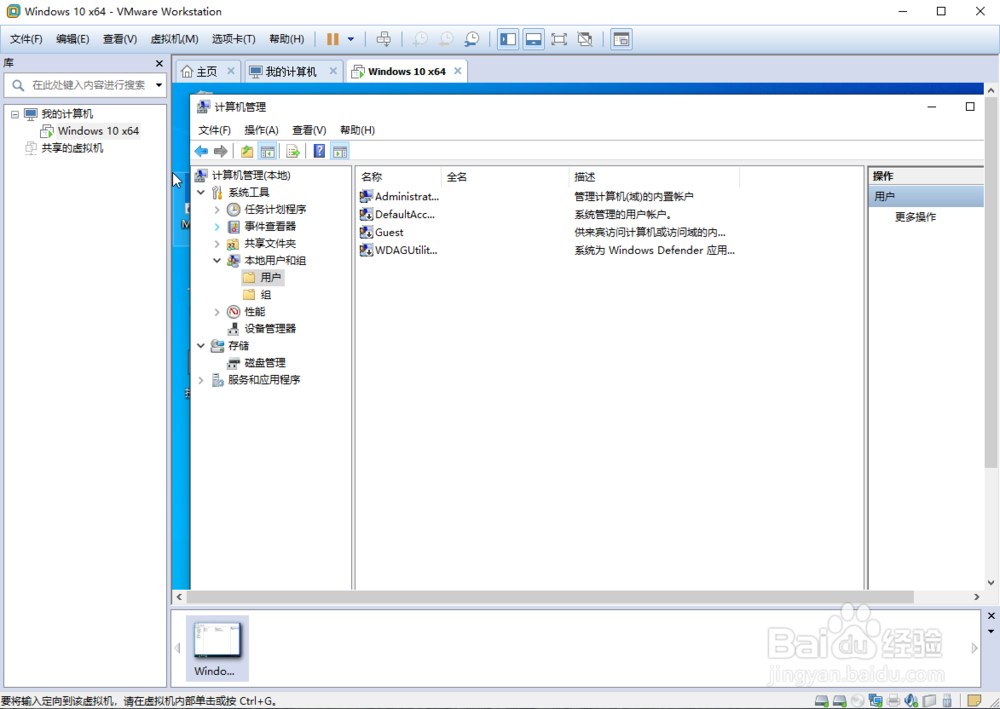This screenshot has width=1000, height=709.
Task: Open 文件(F) menu in 计算机管理
Action: pos(214,130)
